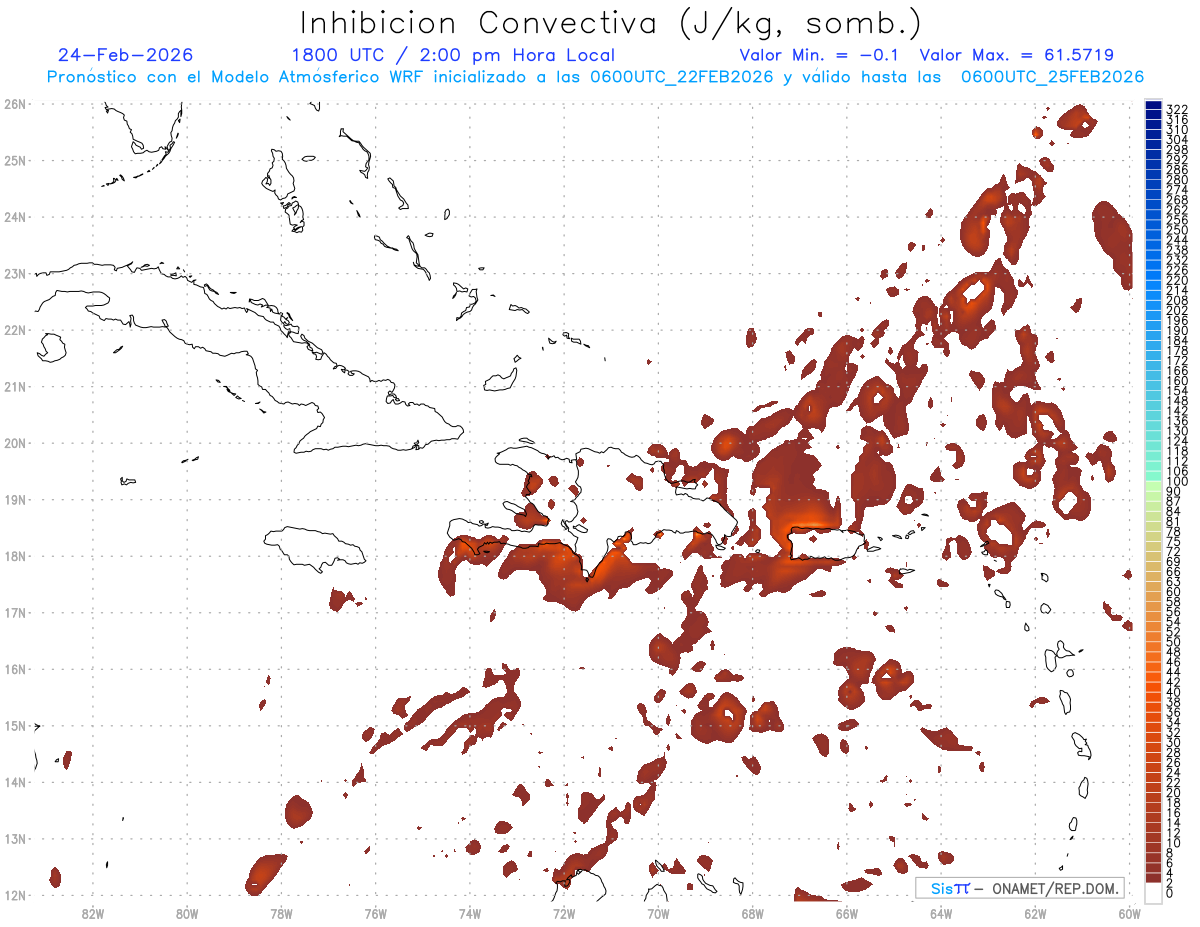1200x927 pixels.
Task: Click the 22N latitude label
Action: [x=15, y=330]
